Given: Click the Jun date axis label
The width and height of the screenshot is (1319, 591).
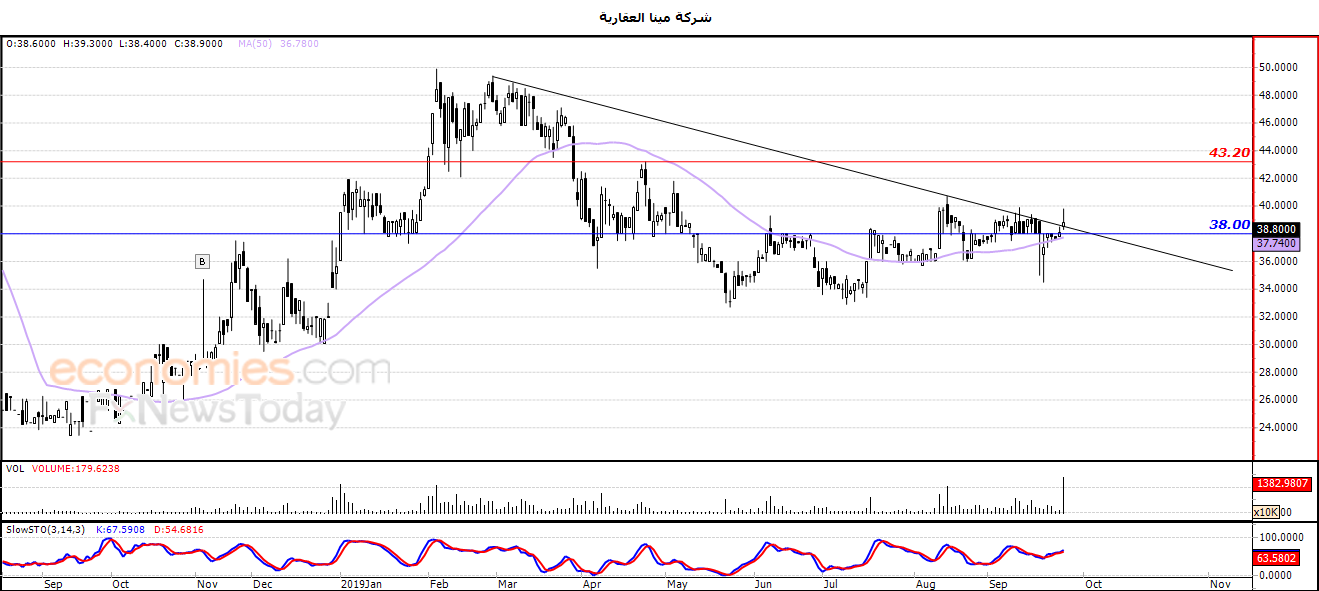Looking at the screenshot, I should pos(763,583).
